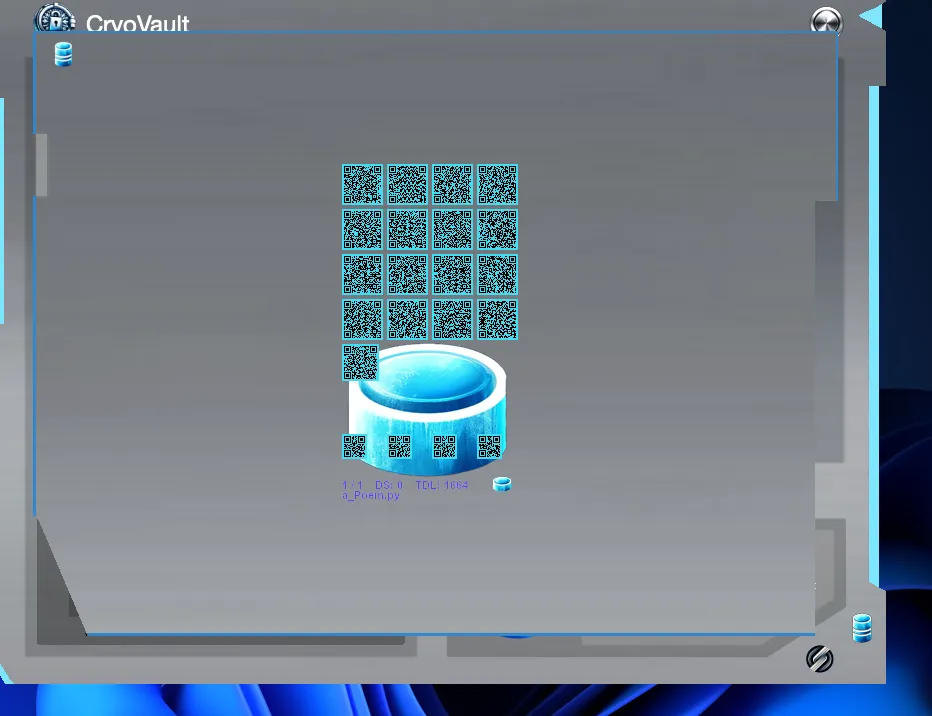Click the a_Poem.py filename label
Screen dimensions: 932x716
(x=371, y=496)
